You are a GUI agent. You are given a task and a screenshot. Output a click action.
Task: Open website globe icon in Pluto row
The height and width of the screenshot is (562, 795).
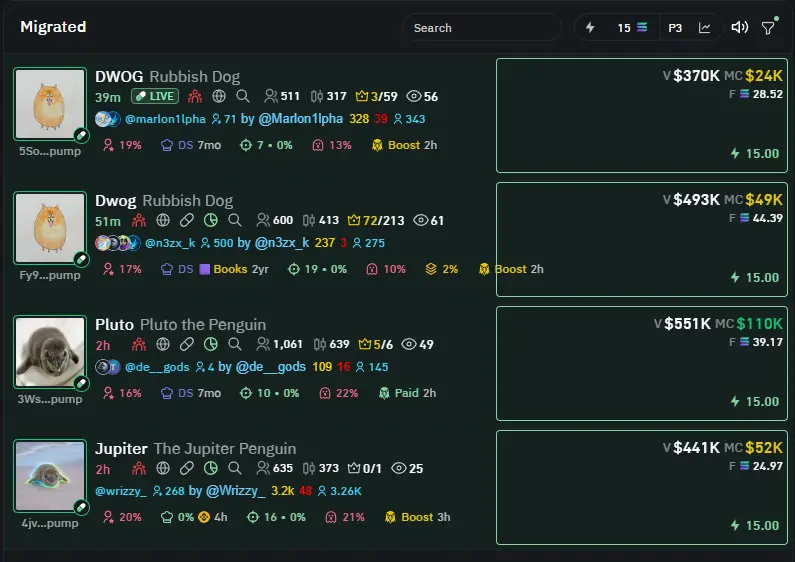(x=163, y=344)
